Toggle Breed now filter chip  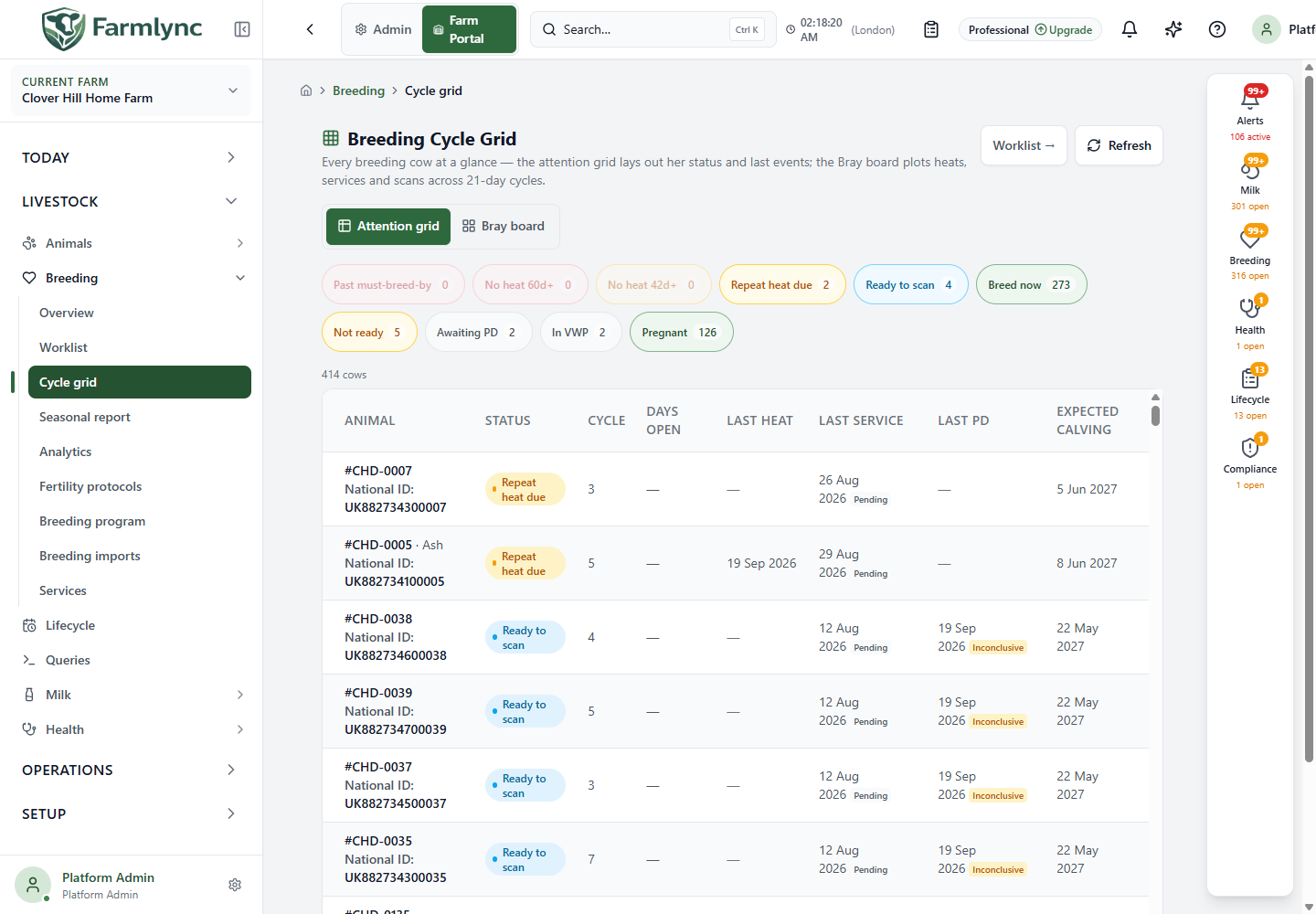pos(1032,285)
